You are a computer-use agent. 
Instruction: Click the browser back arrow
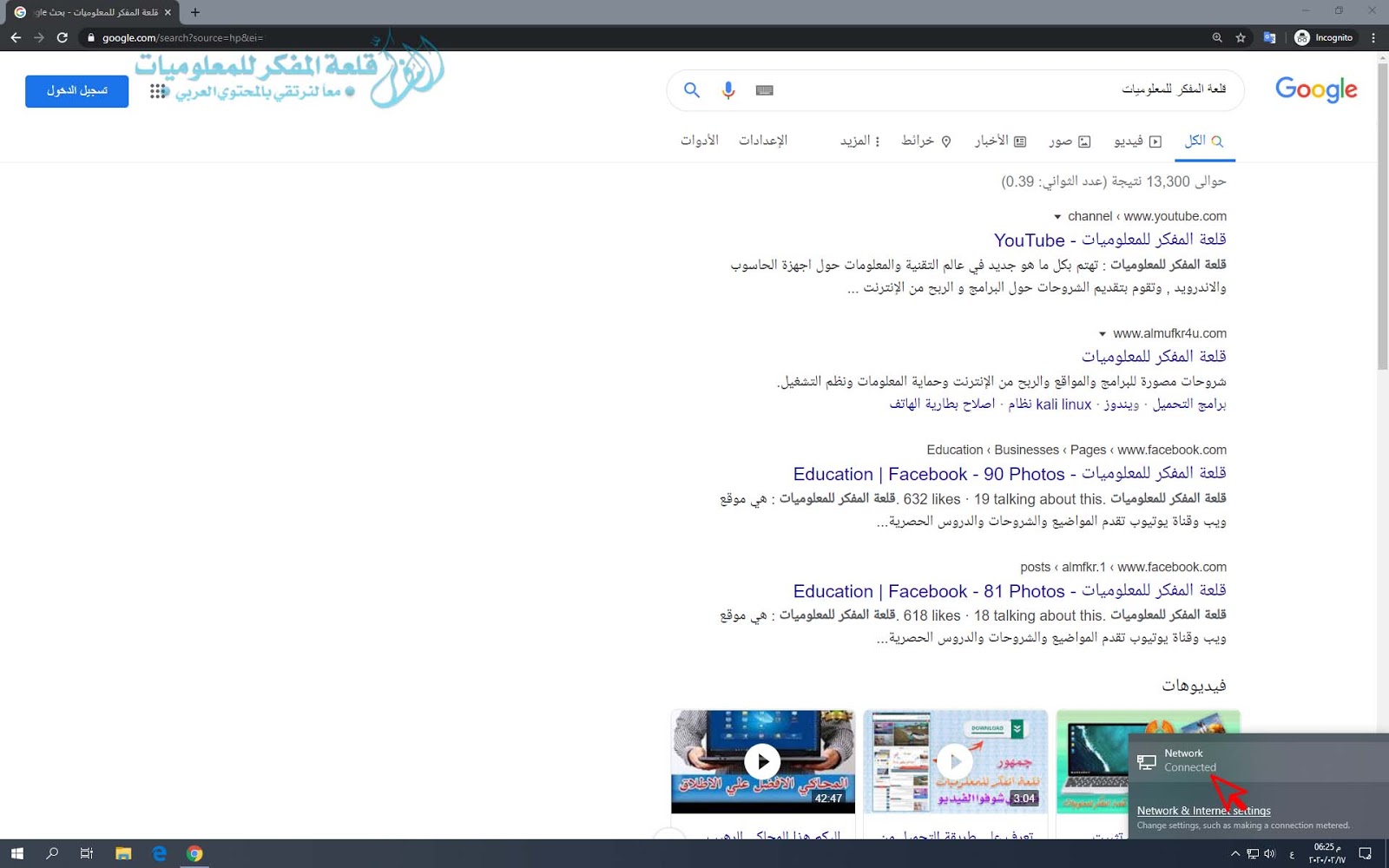[x=16, y=37]
